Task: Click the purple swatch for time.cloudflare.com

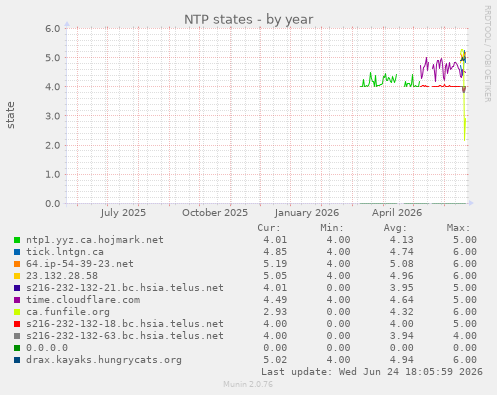Action: [17, 300]
